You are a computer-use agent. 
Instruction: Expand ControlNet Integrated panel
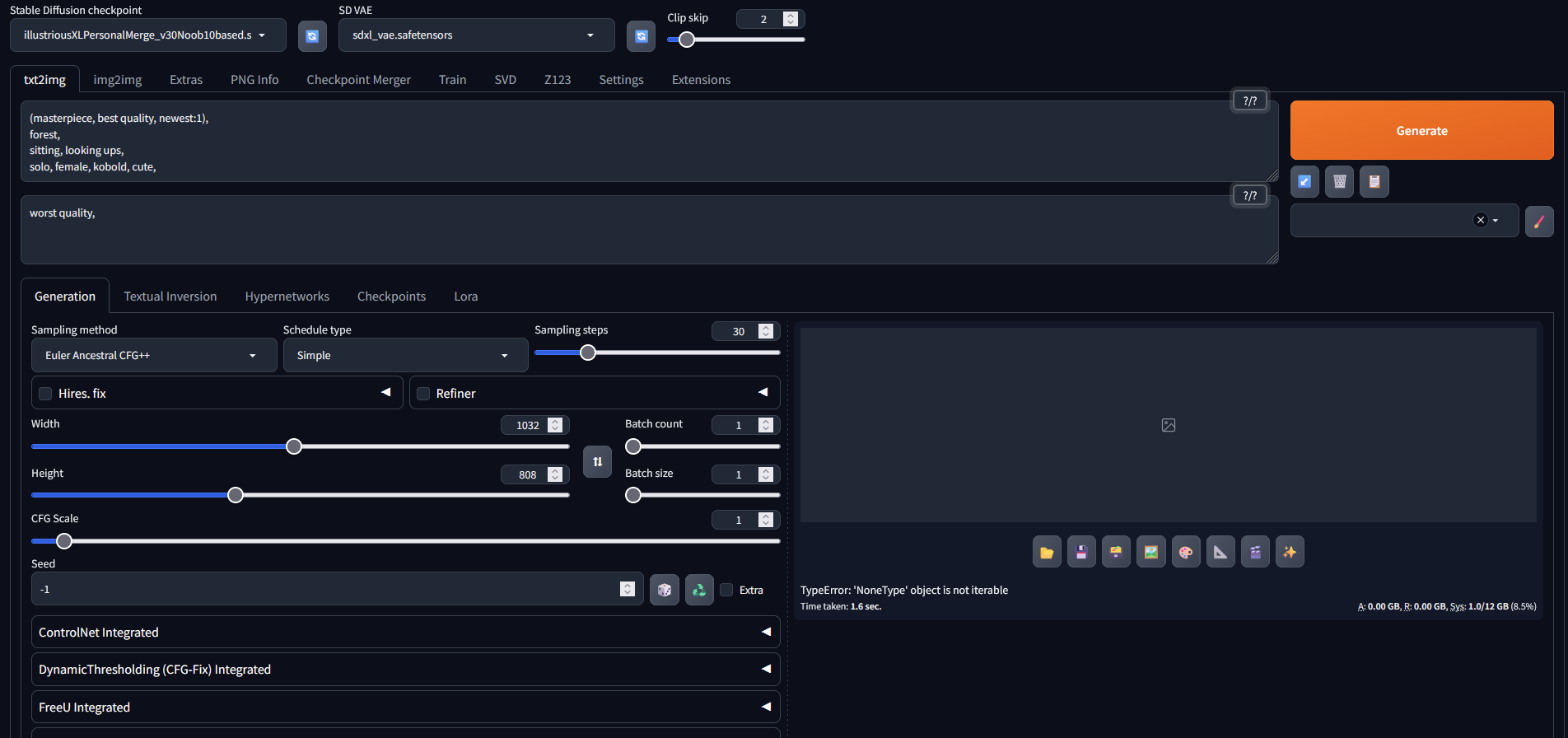(405, 632)
